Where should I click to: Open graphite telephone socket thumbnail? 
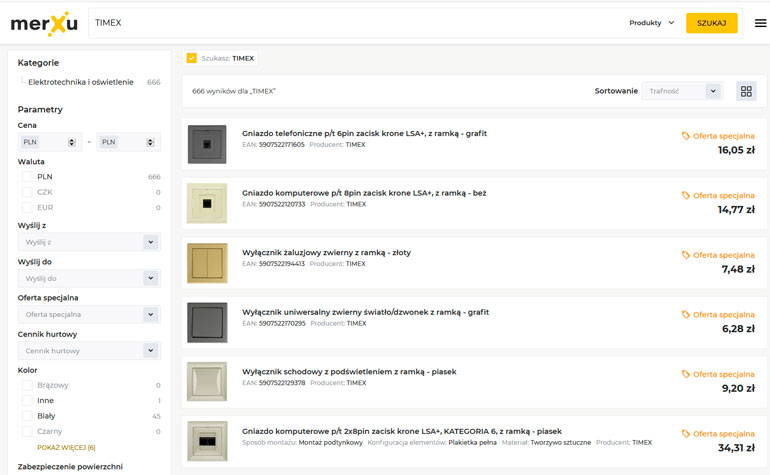tap(207, 144)
